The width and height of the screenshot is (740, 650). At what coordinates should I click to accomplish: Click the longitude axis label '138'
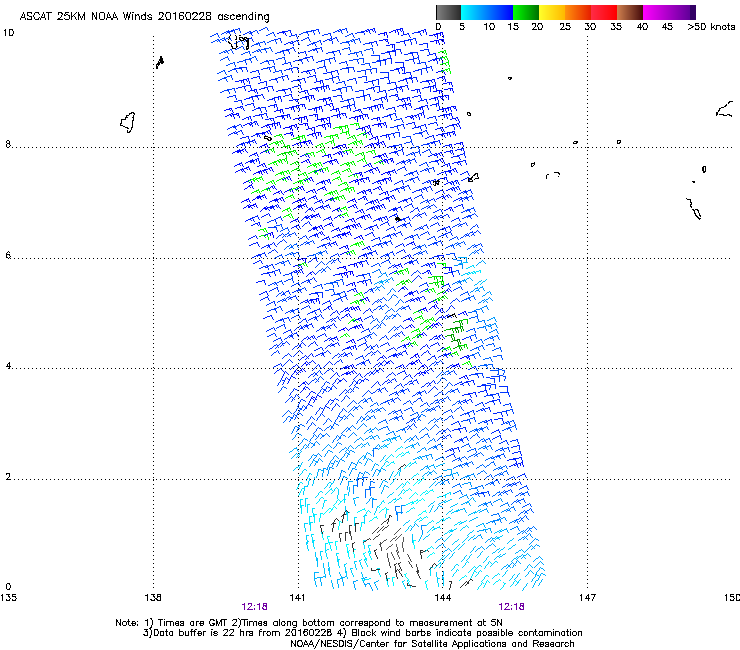pyautogui.click(x=153, y=598)
